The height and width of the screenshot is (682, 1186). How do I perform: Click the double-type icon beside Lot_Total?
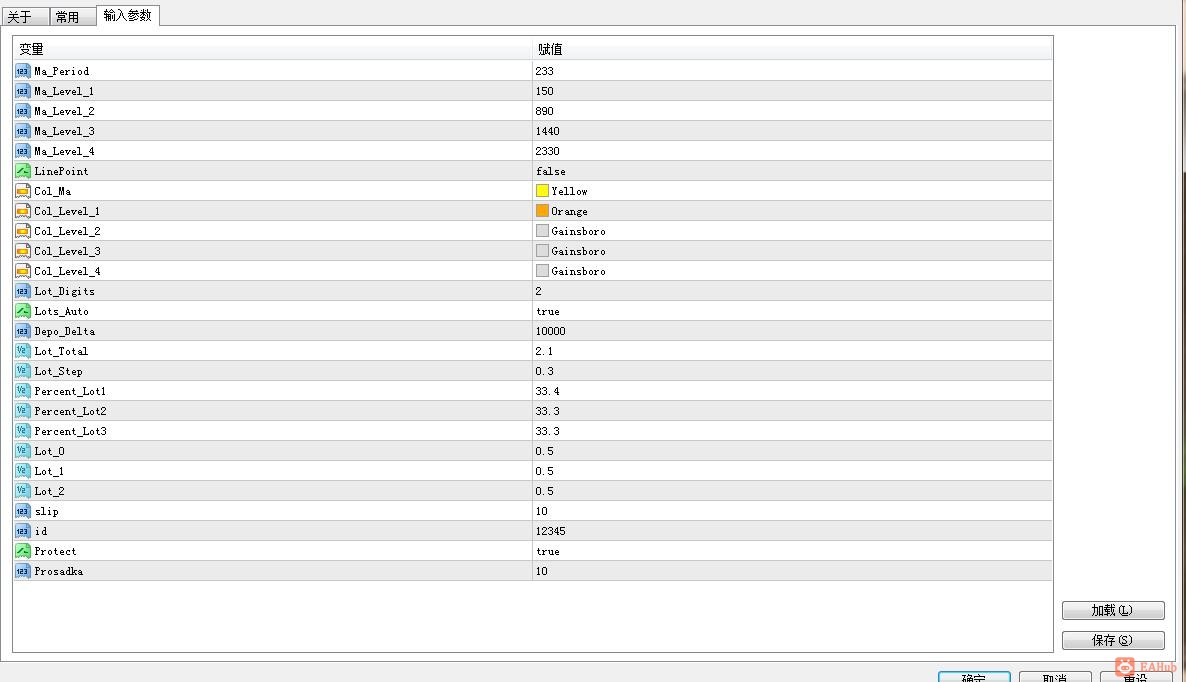coord(23,351)
